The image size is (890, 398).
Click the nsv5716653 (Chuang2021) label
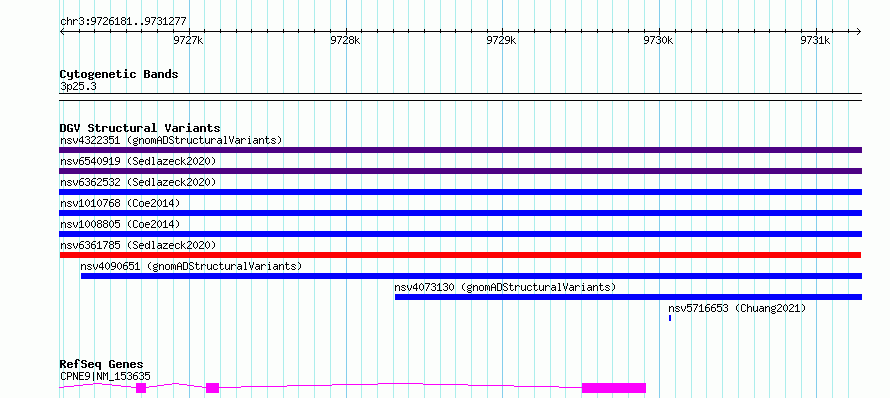point(737,308)
